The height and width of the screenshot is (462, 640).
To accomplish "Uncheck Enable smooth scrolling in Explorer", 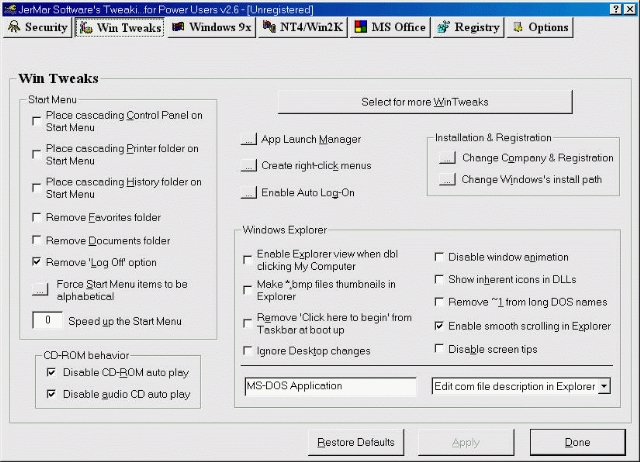I will point(439,326).
